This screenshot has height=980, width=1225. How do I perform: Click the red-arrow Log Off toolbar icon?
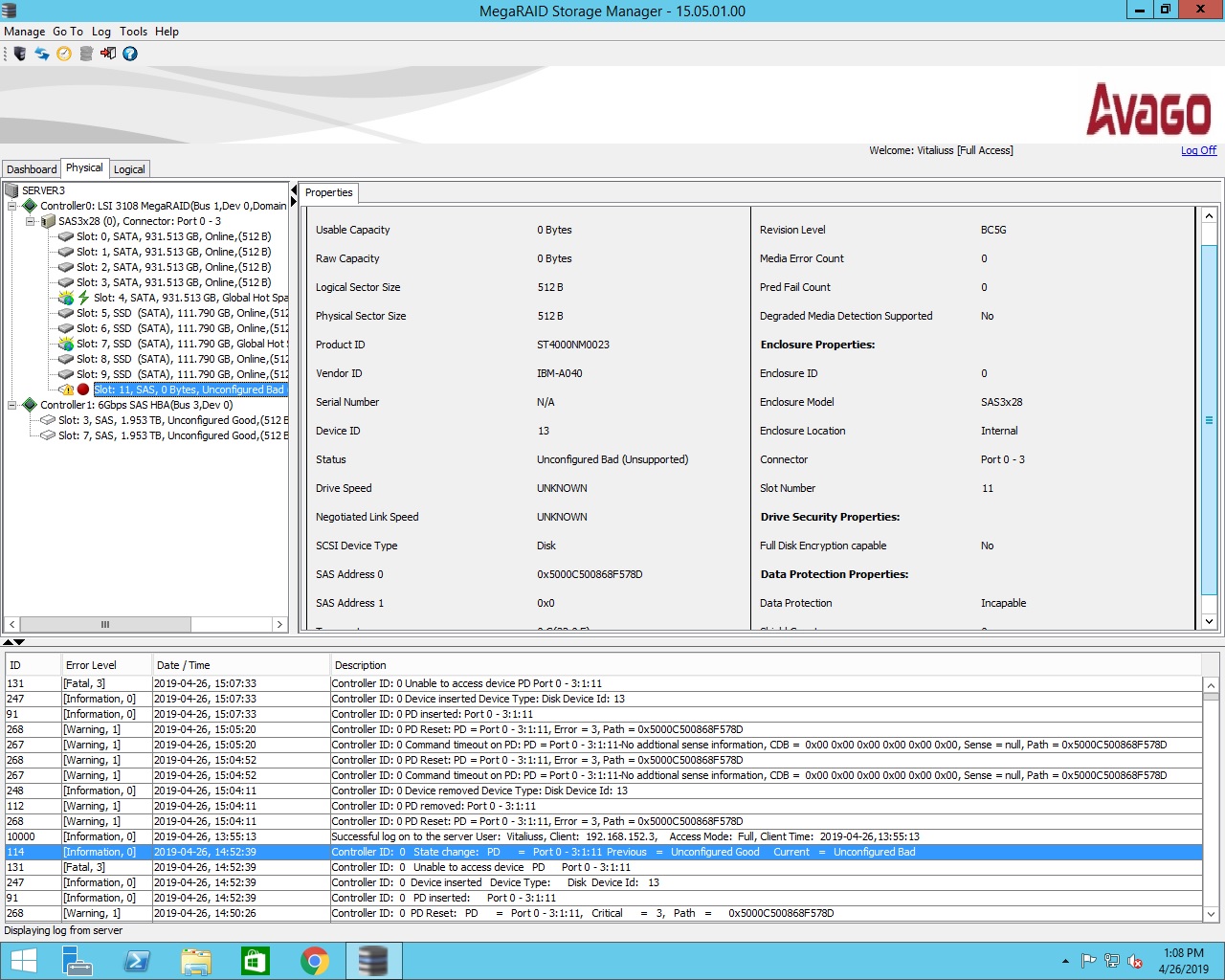point(108,54)
